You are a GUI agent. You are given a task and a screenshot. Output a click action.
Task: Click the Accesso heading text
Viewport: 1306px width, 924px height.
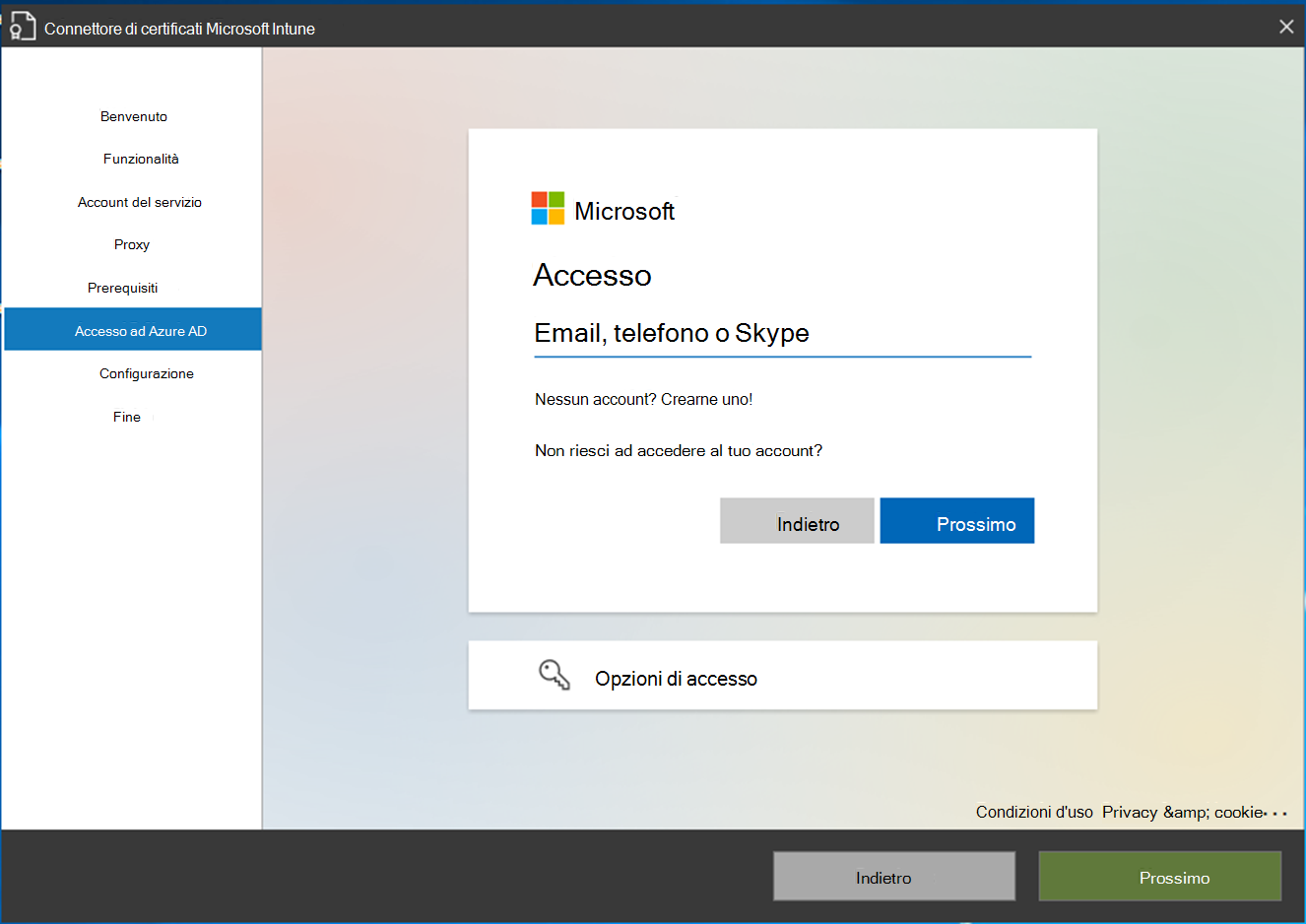pos(592,275)
